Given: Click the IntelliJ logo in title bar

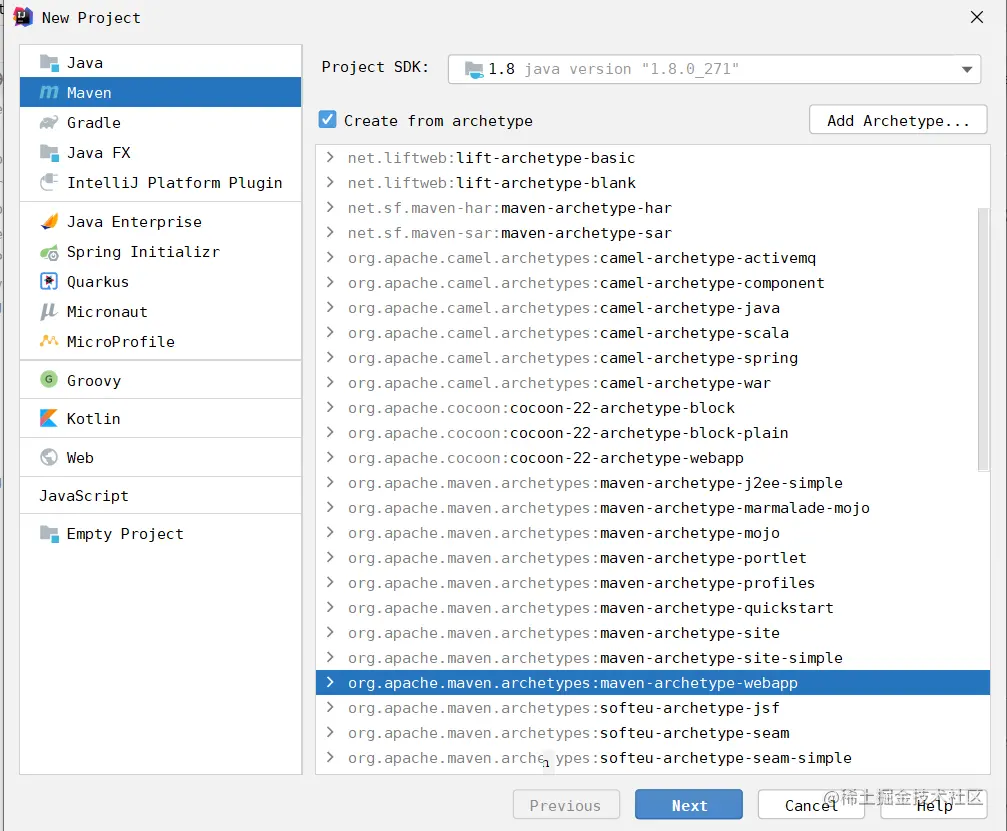Looking at the screenshot, I should (23, 17).
